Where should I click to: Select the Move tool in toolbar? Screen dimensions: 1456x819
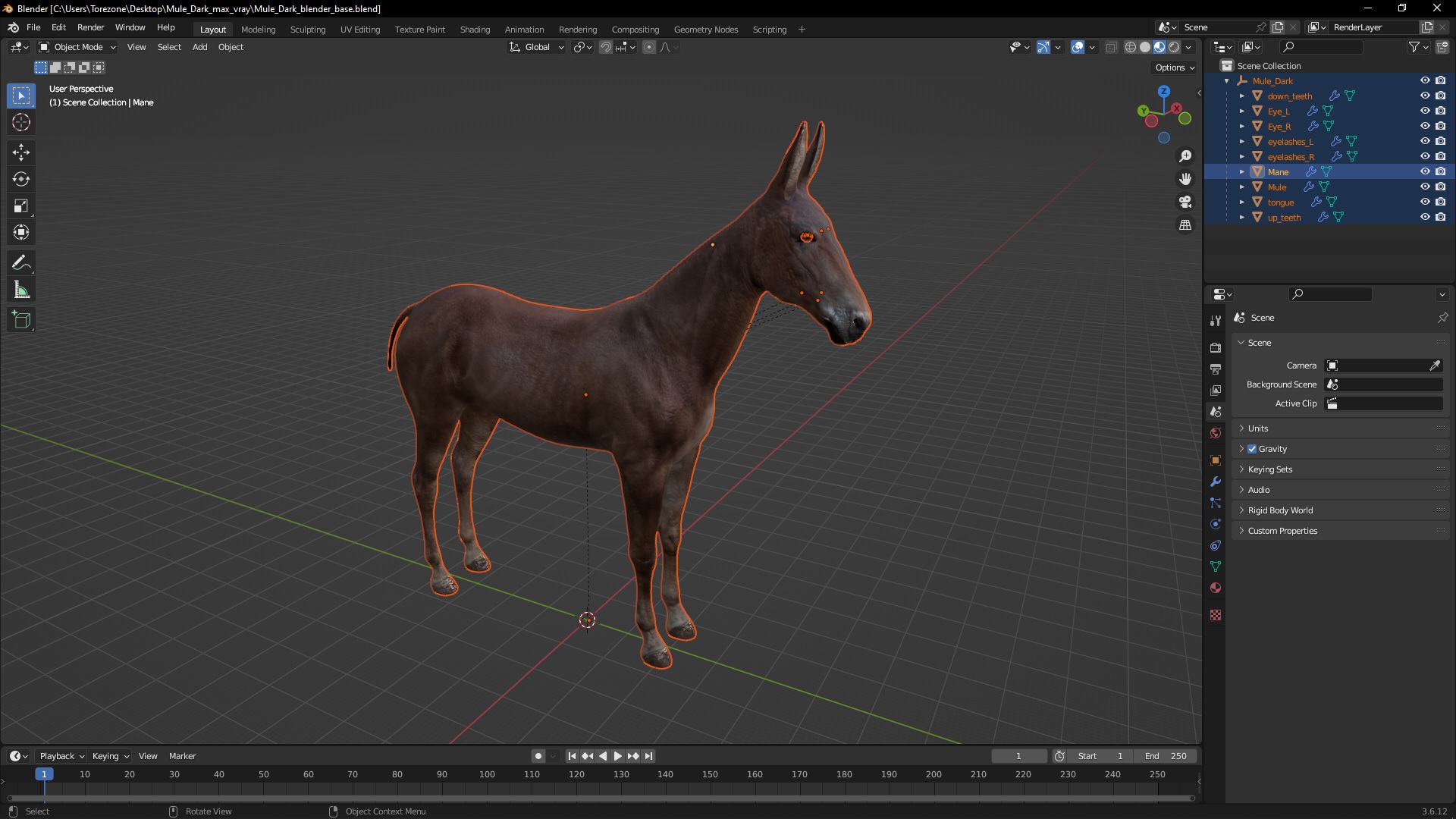click(22, 150)
